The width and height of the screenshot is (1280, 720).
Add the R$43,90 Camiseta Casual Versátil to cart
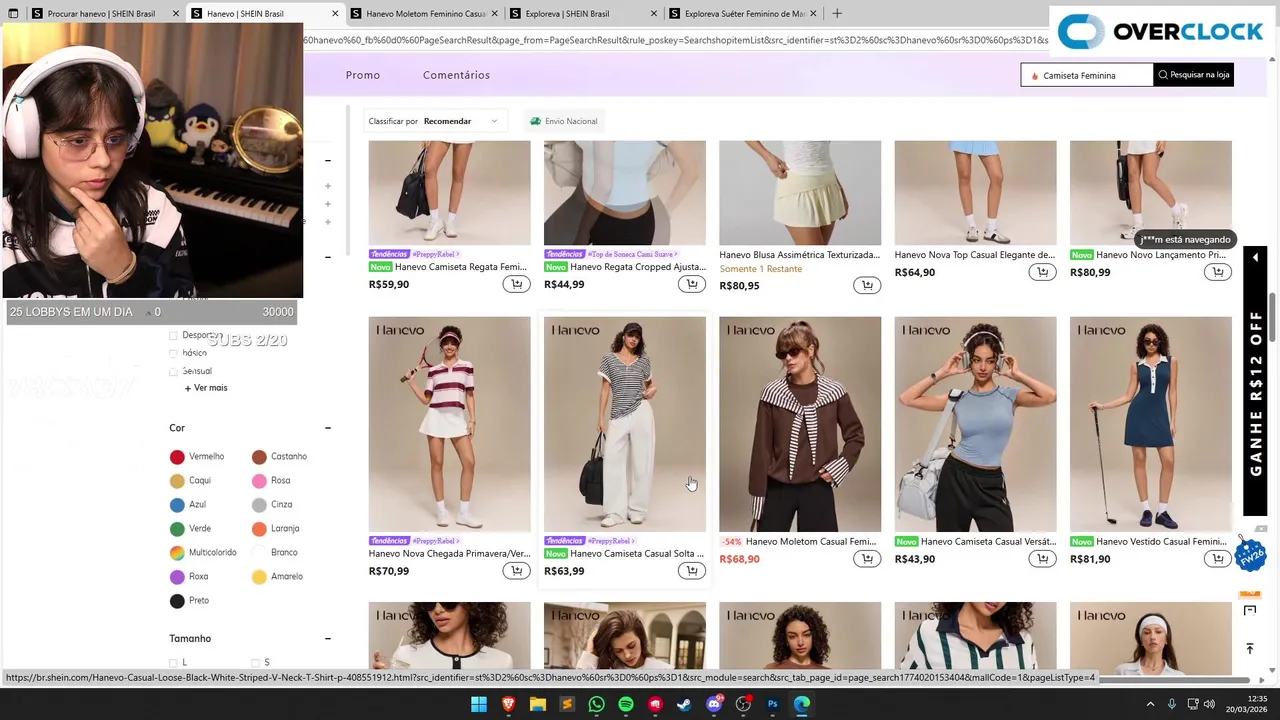tap(1042, 559)
